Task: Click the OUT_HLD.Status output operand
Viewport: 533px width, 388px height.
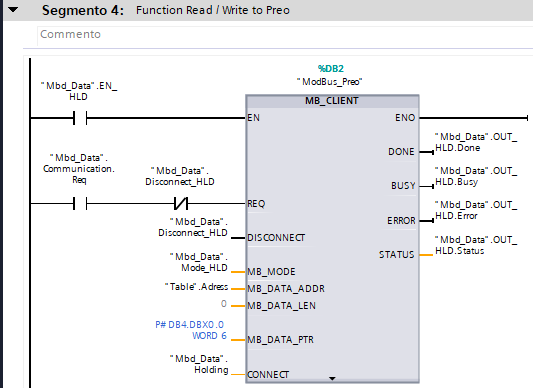Action: [x=476, y=245]
